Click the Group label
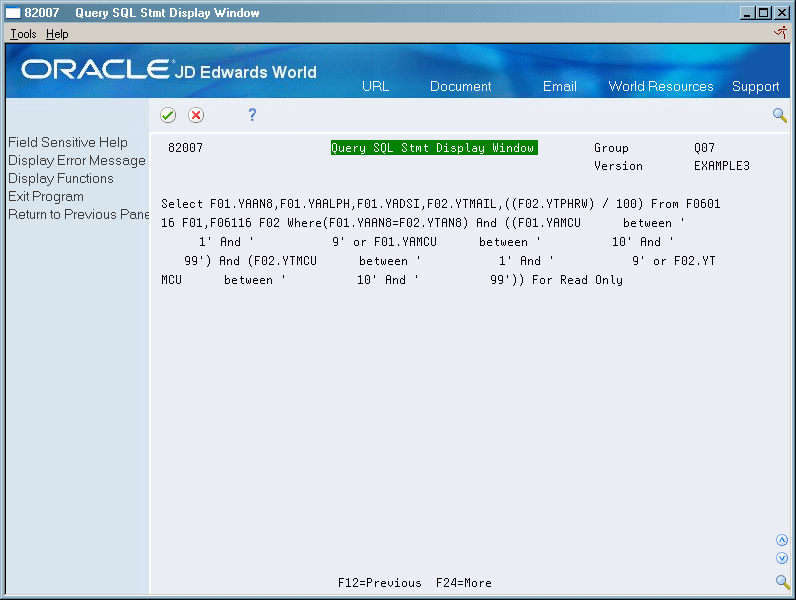The image size is (796, 600). tap(611, 148)
